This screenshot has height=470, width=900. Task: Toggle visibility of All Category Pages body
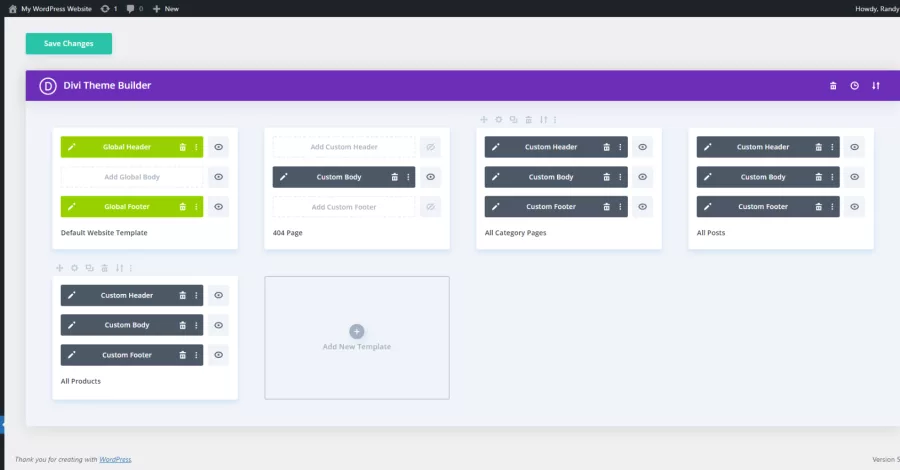click(642, 177)
